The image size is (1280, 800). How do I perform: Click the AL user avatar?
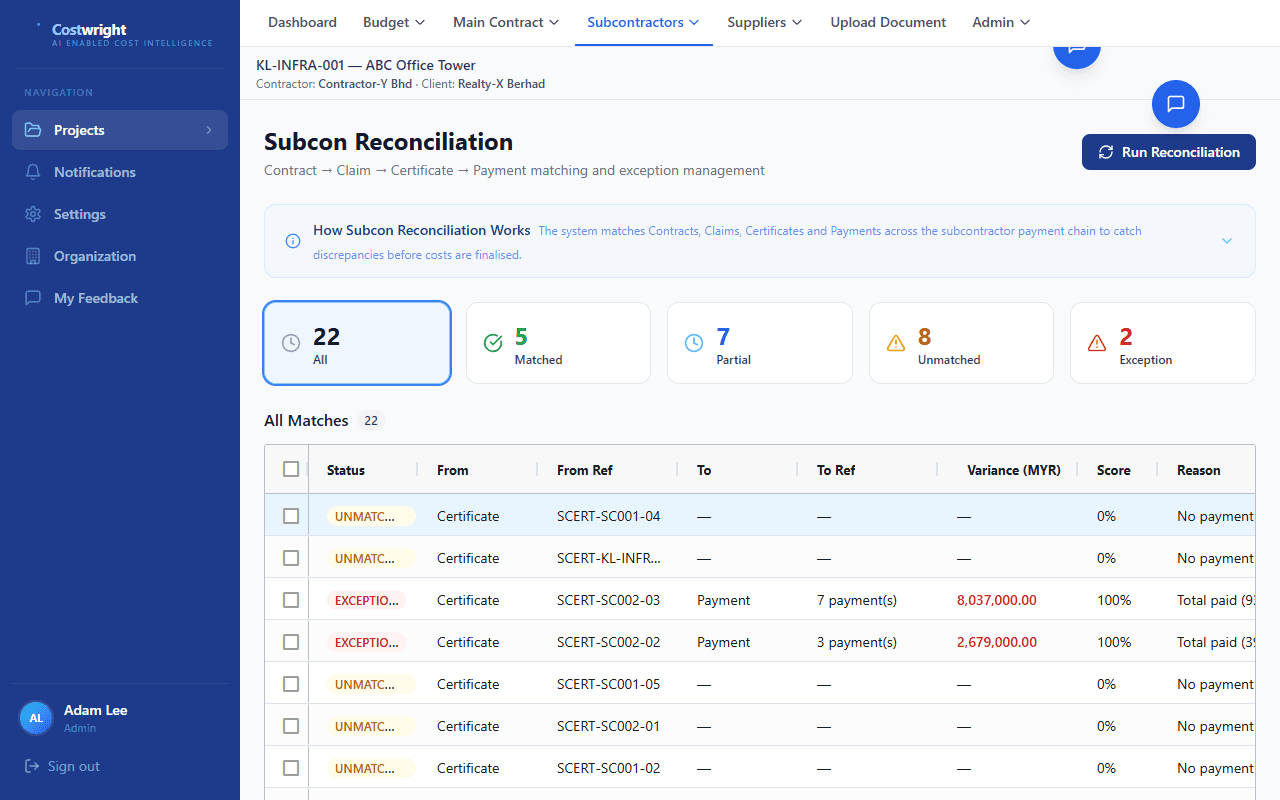[36, 718]
